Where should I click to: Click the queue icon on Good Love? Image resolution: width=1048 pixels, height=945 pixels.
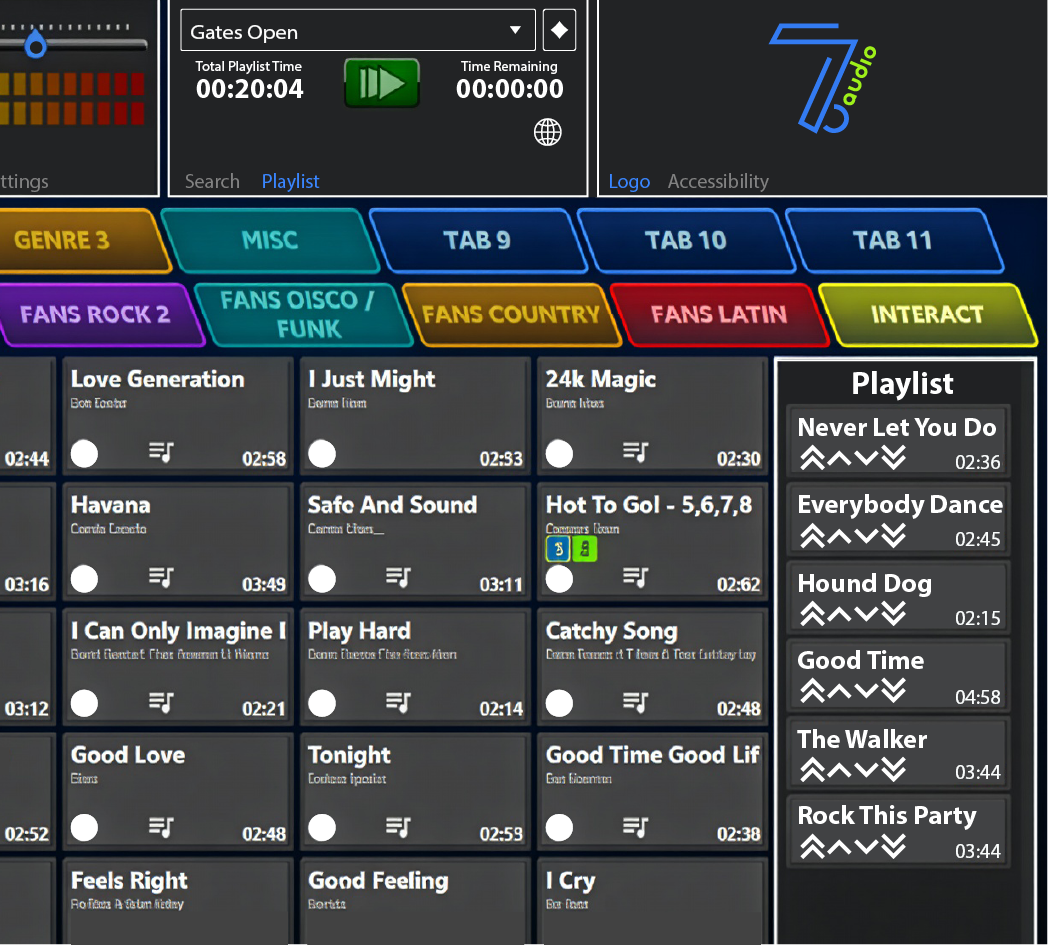coord(161,827)
